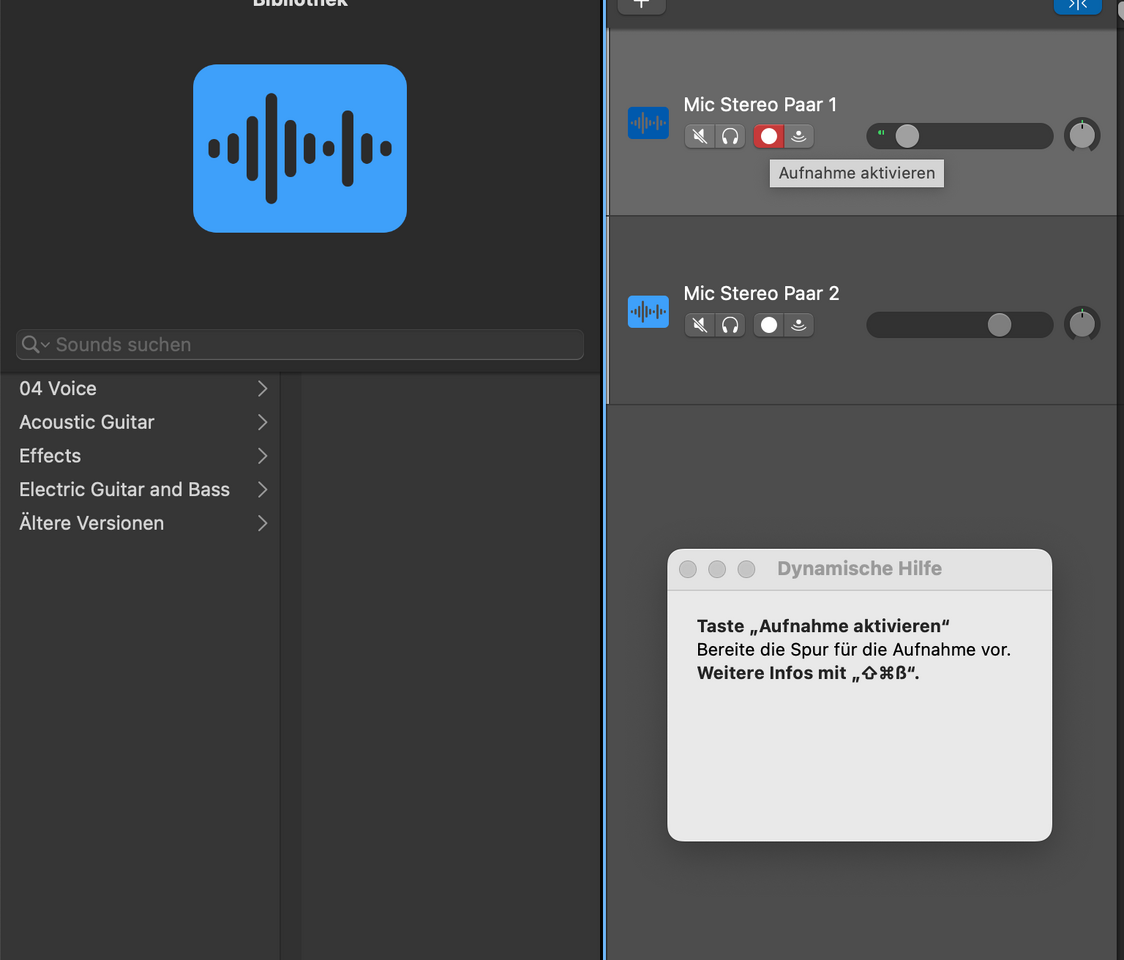Select the Ältere Versionen library entry

click(140, 523)
